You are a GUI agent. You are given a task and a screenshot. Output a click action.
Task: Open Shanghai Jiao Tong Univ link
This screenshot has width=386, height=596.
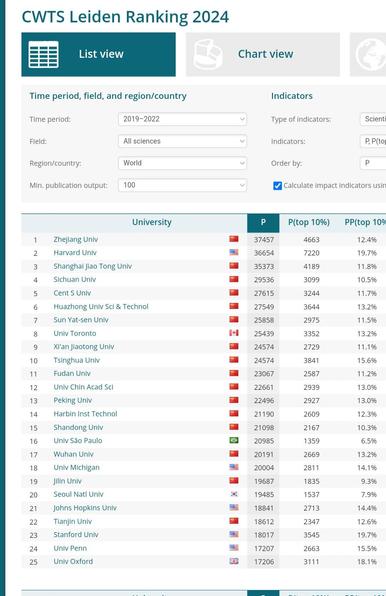point(92,266)
